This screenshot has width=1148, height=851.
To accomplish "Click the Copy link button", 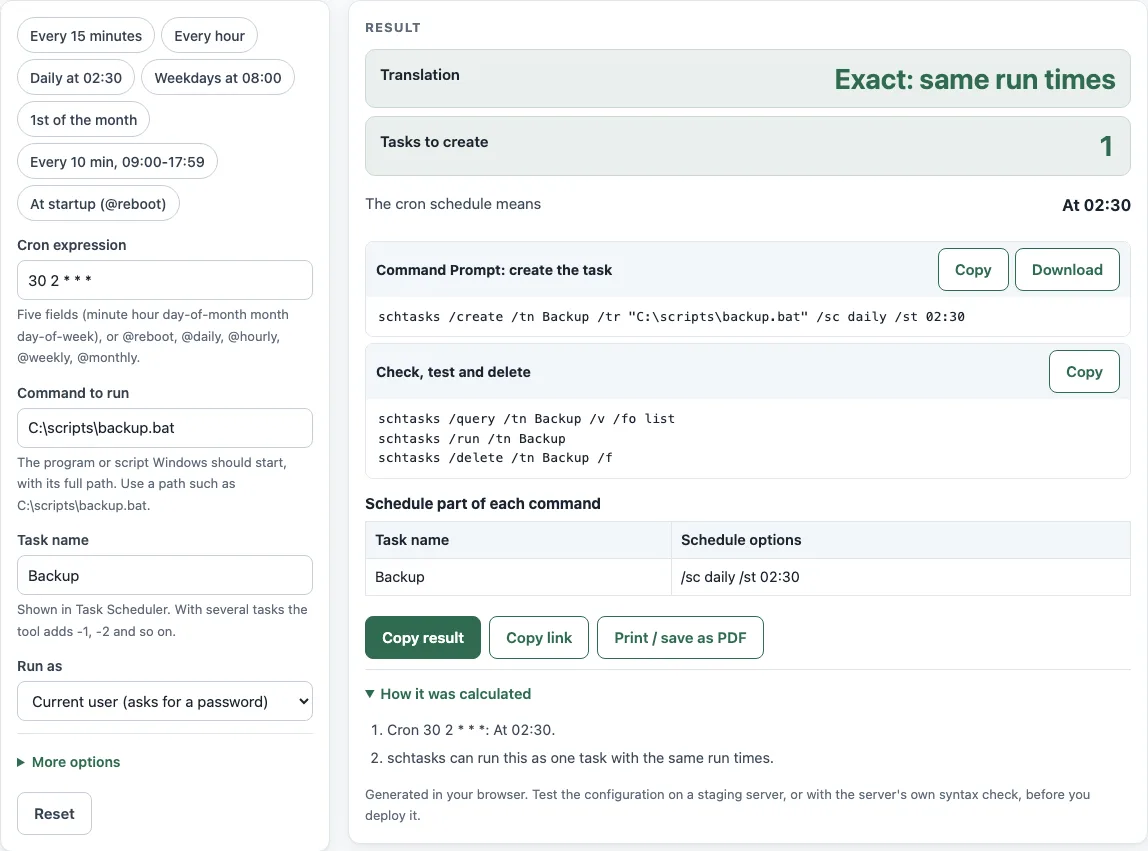I will click(x=539, y=637).
